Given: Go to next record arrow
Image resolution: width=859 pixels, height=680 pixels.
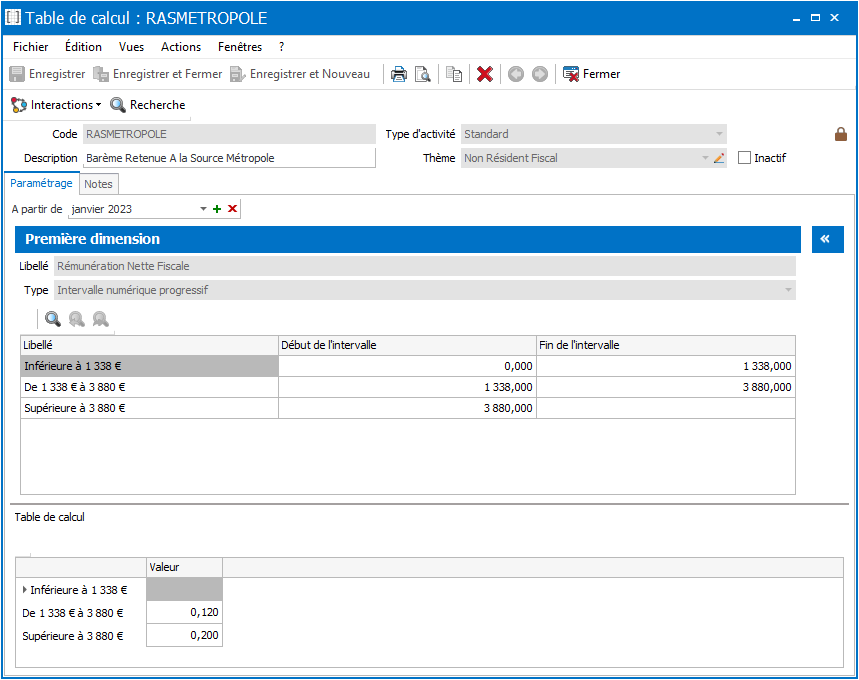Looking at the screenshot, I should [540, 74].
